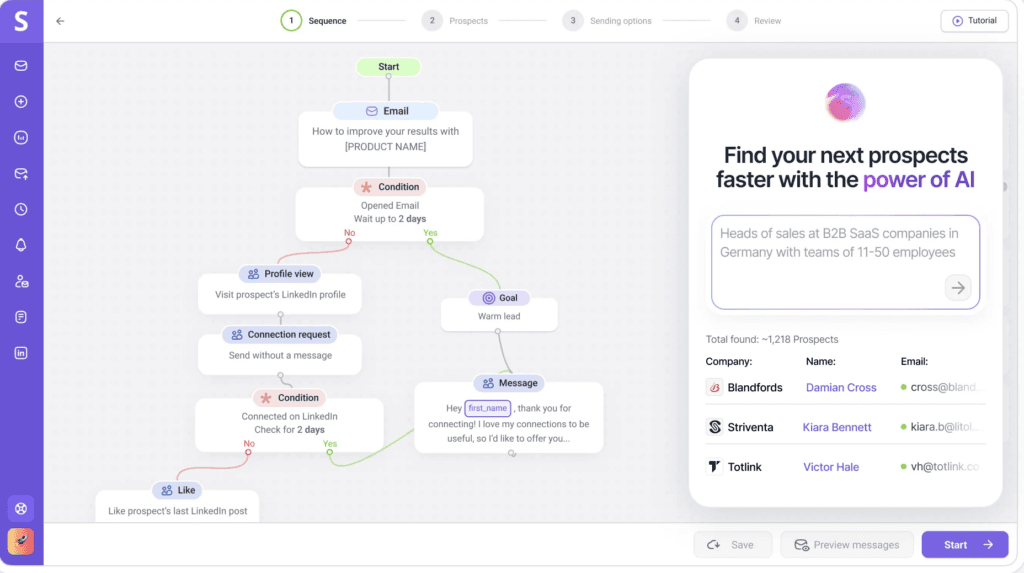Open the clock schedule icon in sidebar
1024x573 pixels.
21,210
